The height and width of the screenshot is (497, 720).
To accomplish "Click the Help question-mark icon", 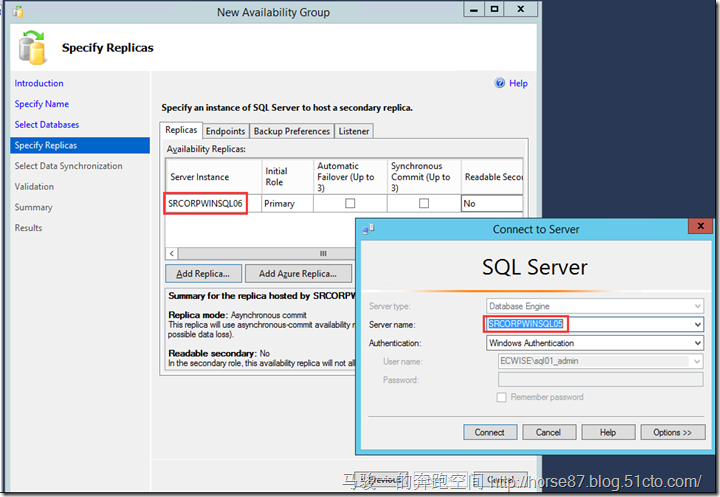I will [x=500, y=83].
